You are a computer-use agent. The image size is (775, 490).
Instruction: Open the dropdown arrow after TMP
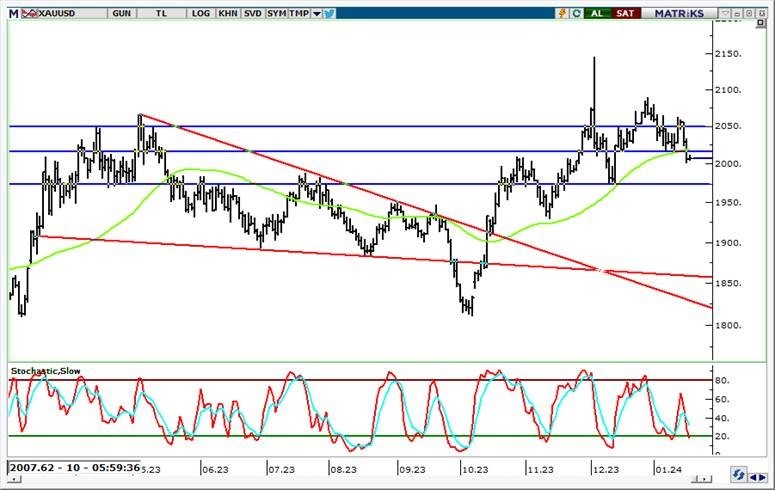point(317,13)
